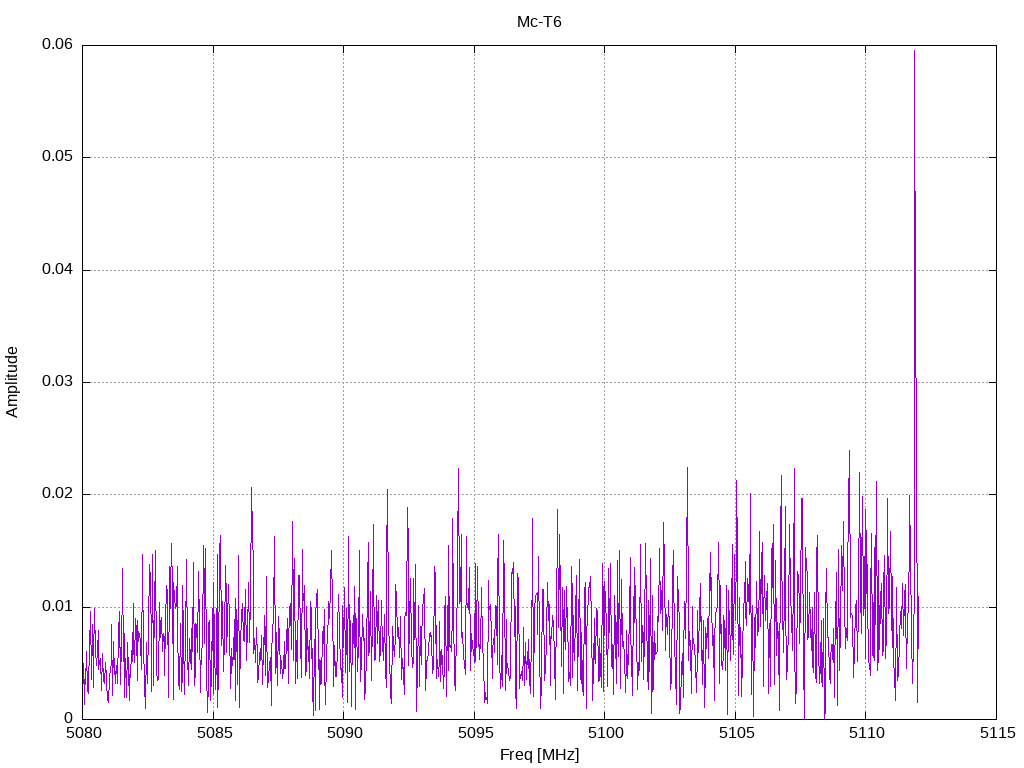Click the Amplitude y-axis label
This screenshot has width=1024, height=768.
[x=13, y=382]
